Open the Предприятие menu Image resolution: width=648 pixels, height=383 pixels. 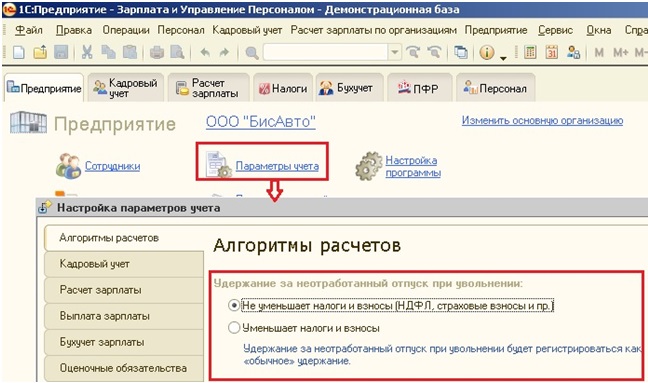pos(496,30)
